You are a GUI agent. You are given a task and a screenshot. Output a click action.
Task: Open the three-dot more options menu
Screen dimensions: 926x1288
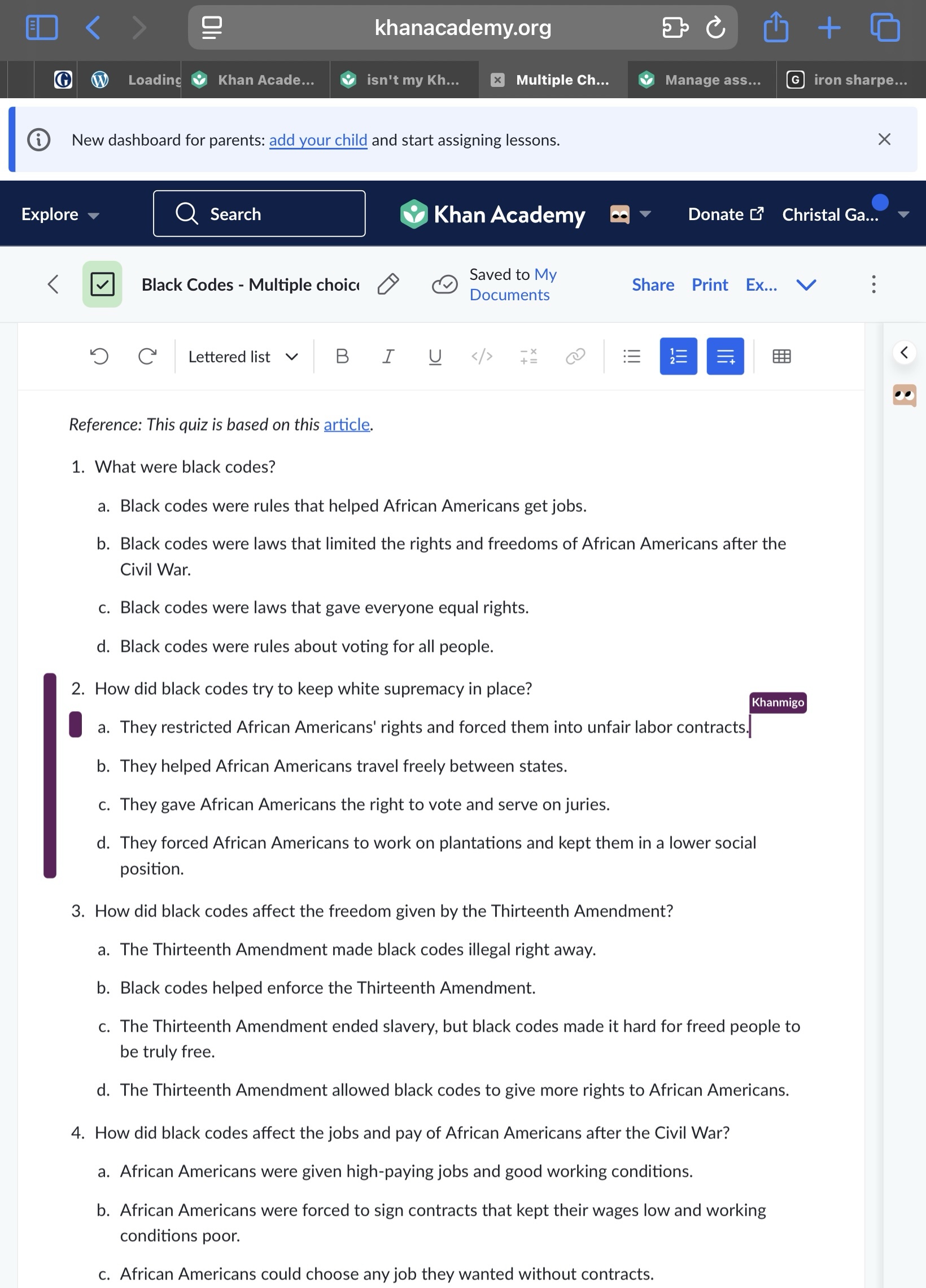point(873,284)
